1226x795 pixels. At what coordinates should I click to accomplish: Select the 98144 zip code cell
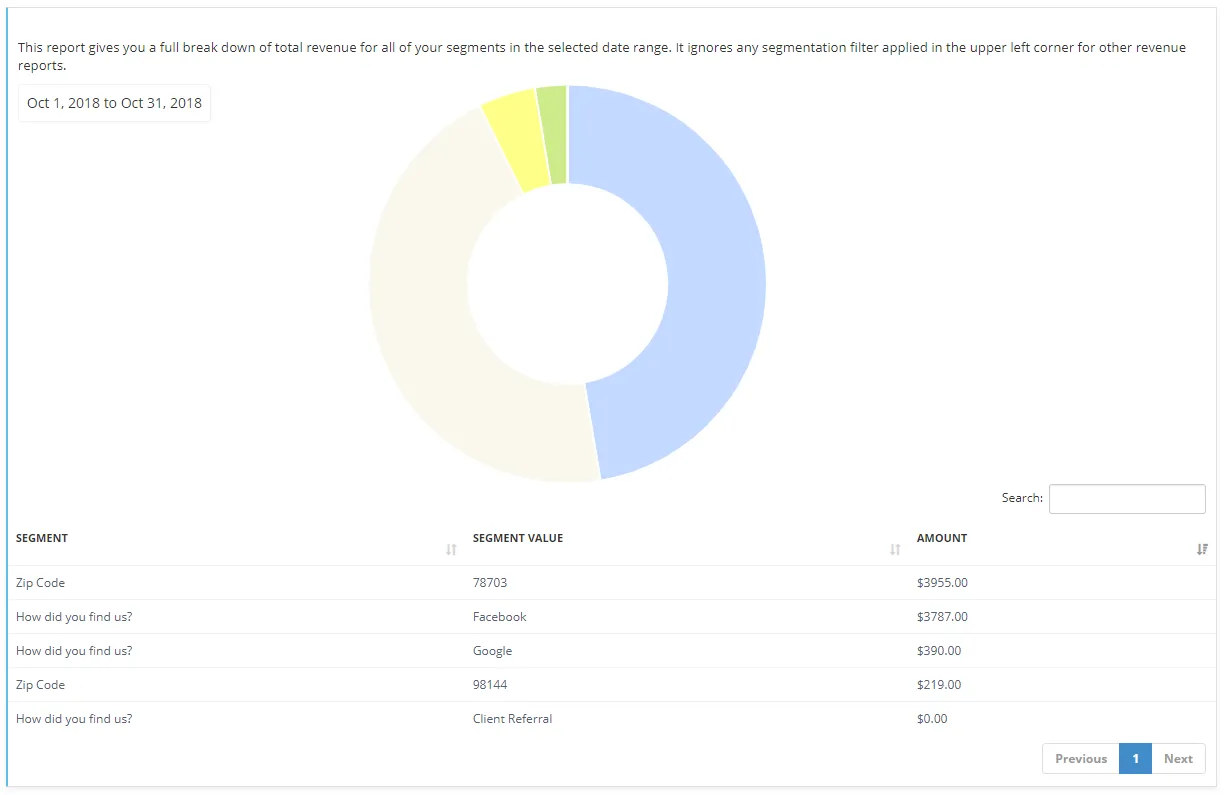490,685
